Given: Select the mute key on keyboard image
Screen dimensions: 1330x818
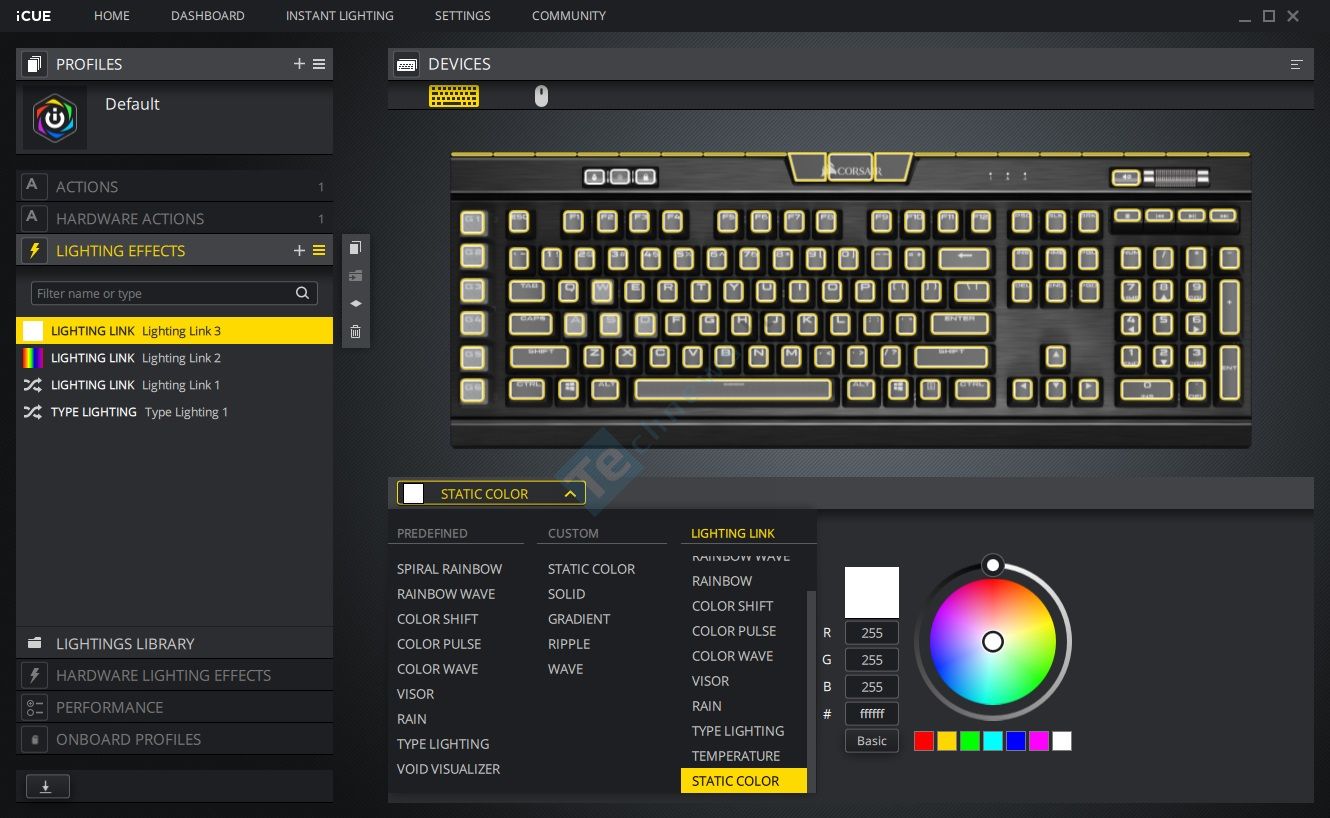Looking at the screenshot, I should coord(1126,178).
